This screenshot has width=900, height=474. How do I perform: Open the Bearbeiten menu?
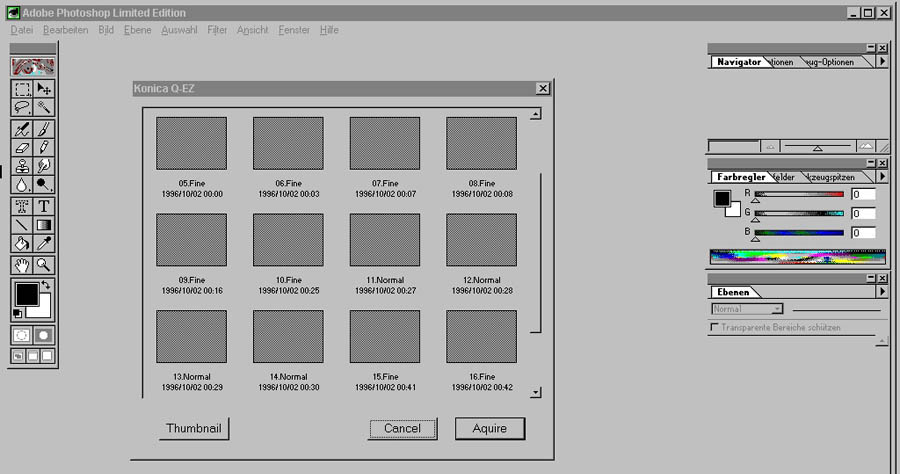65,30
